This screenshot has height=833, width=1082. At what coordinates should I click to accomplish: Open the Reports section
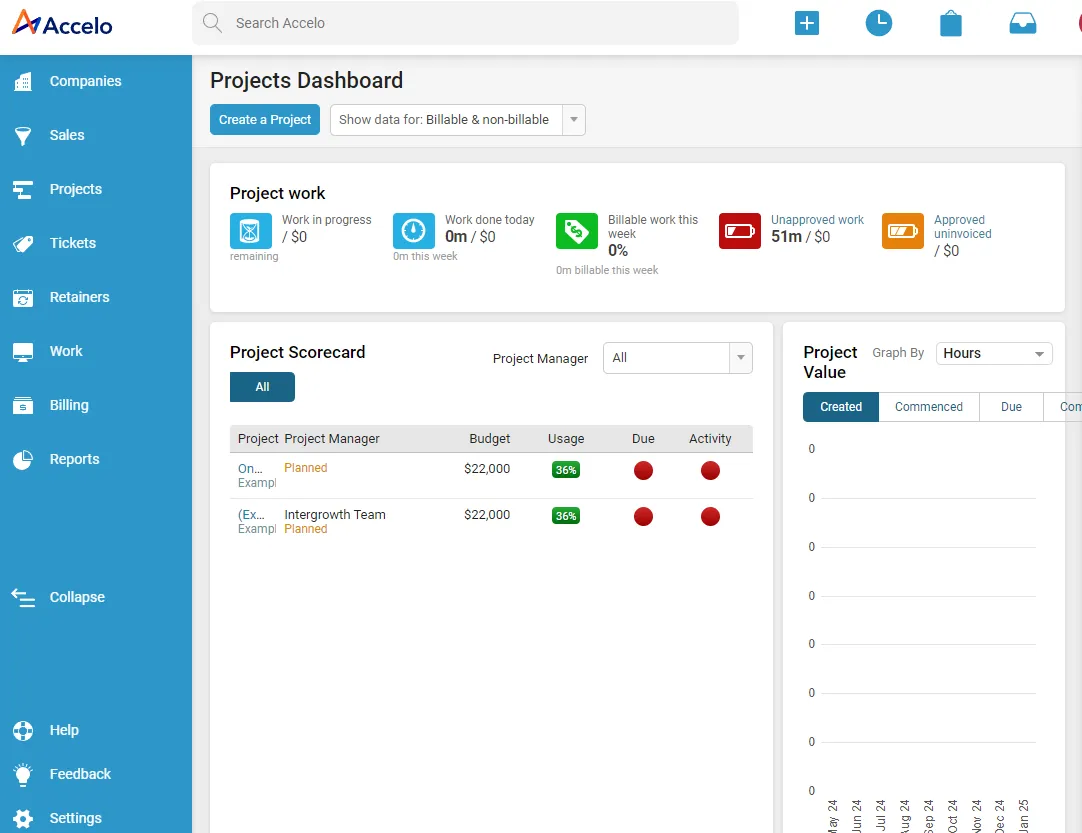pos(74,459)
